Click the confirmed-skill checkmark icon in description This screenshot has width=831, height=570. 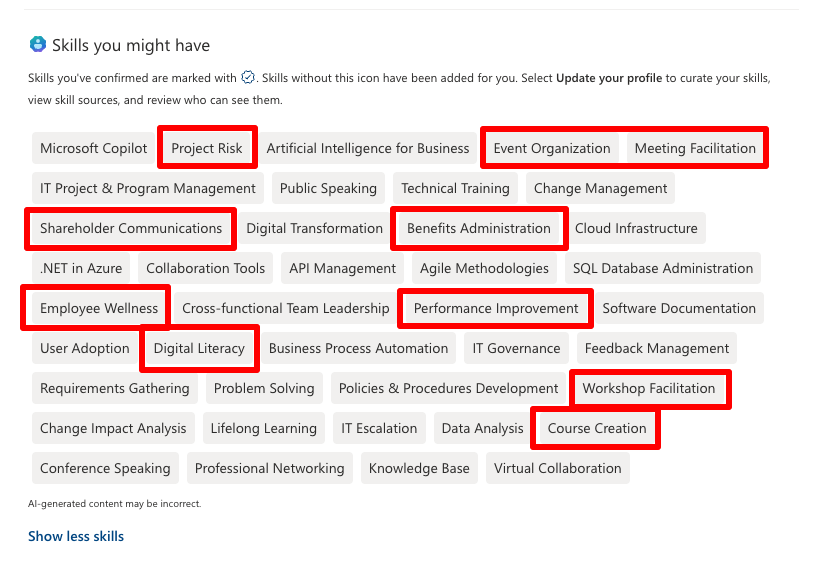[248, 77]
